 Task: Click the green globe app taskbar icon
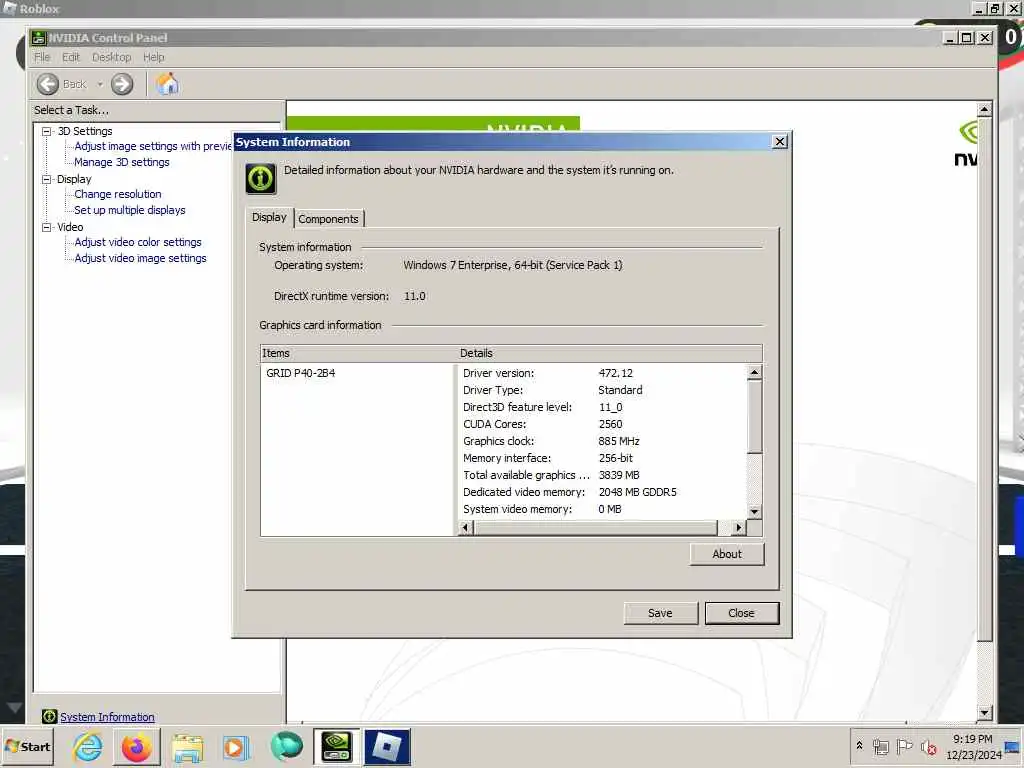pyautogui.click(x=286, y=746)
